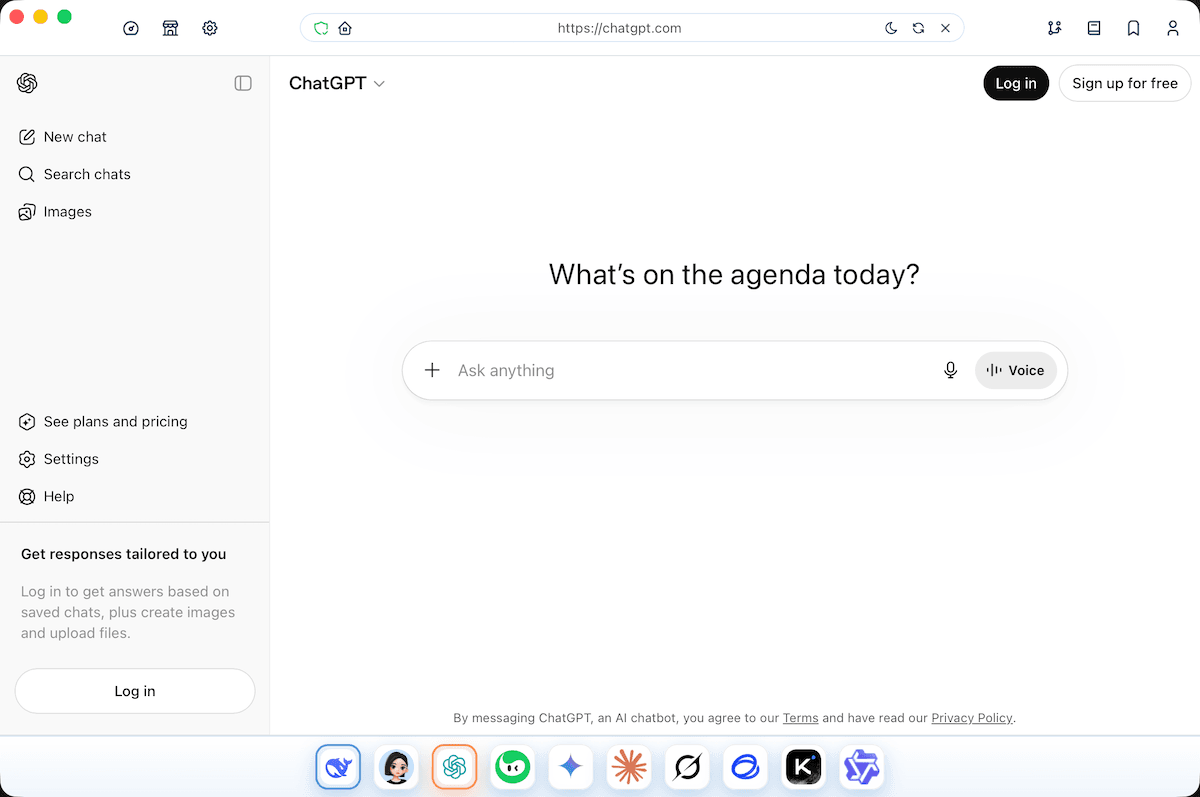Click the X icon in the address bar
This screenshot has width=1200, height=797.
point(945,28)
